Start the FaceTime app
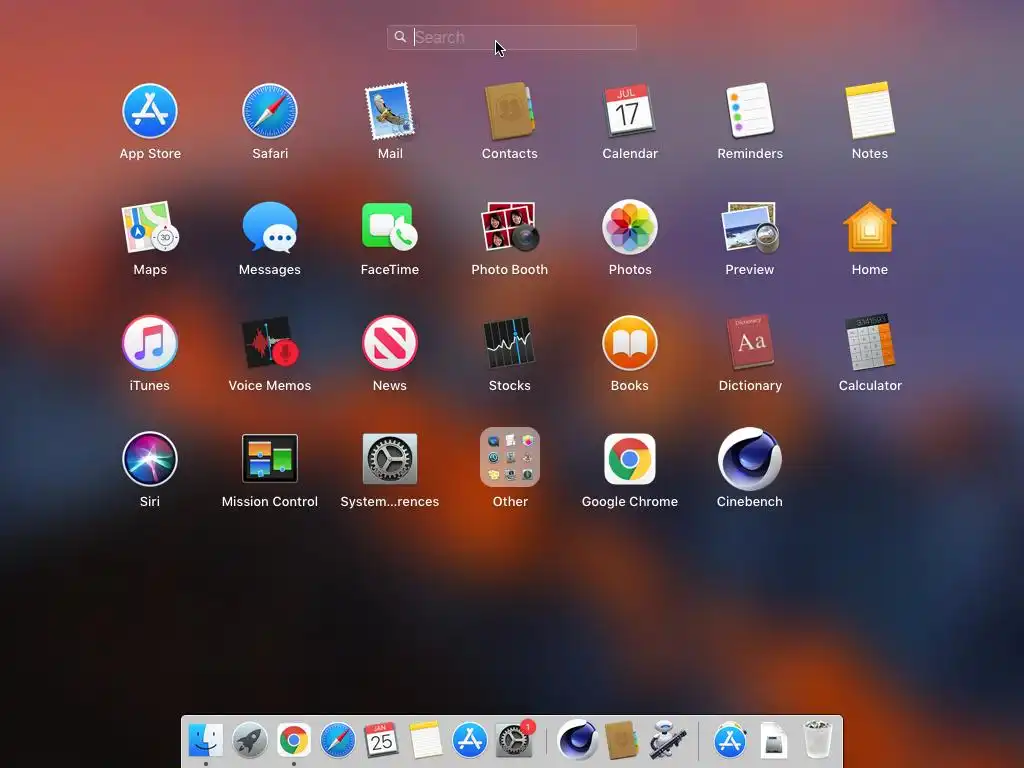The width and height of the screenshot is (1024, 768). tap(390, 226)
